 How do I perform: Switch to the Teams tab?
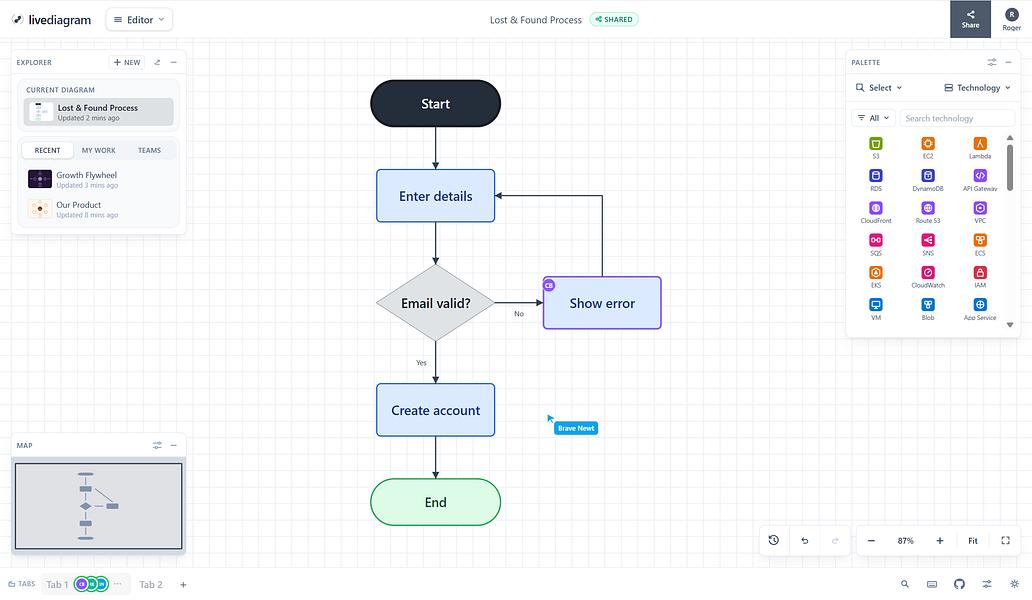pyautogui.click(x=149, y=150)
